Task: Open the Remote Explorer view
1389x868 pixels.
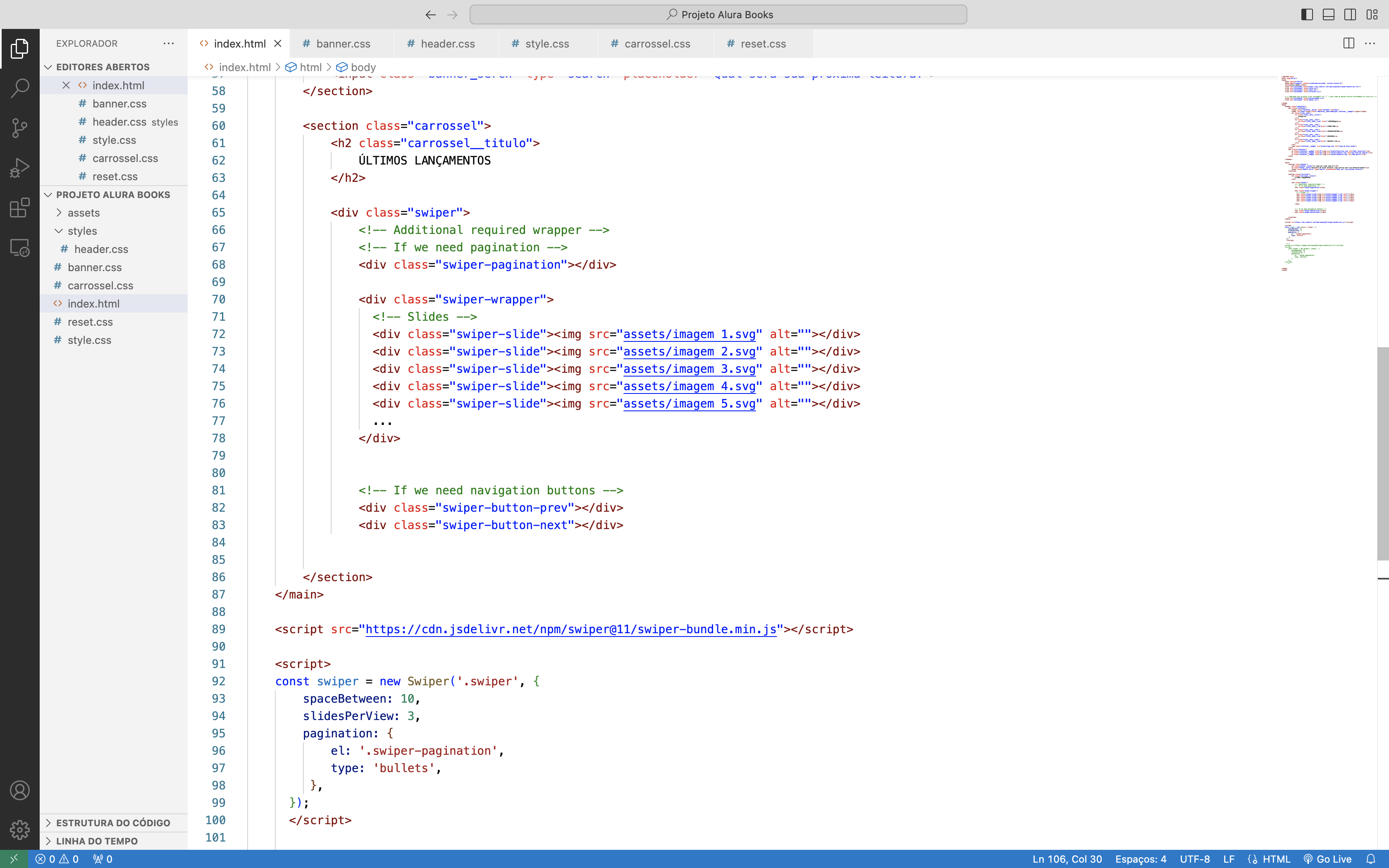Action: click(19, 248)
